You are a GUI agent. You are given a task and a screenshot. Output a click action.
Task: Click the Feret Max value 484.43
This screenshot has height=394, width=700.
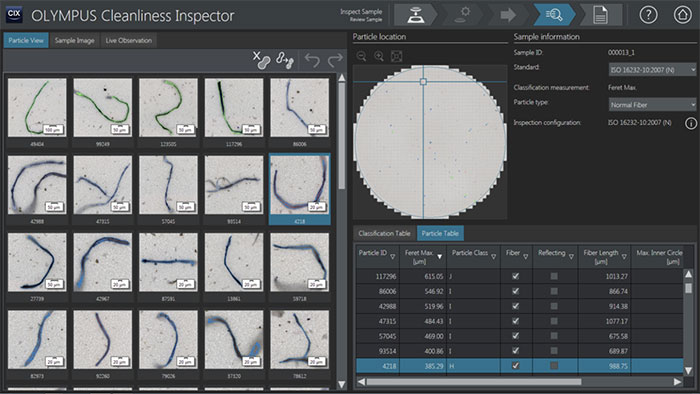(433, 321)
